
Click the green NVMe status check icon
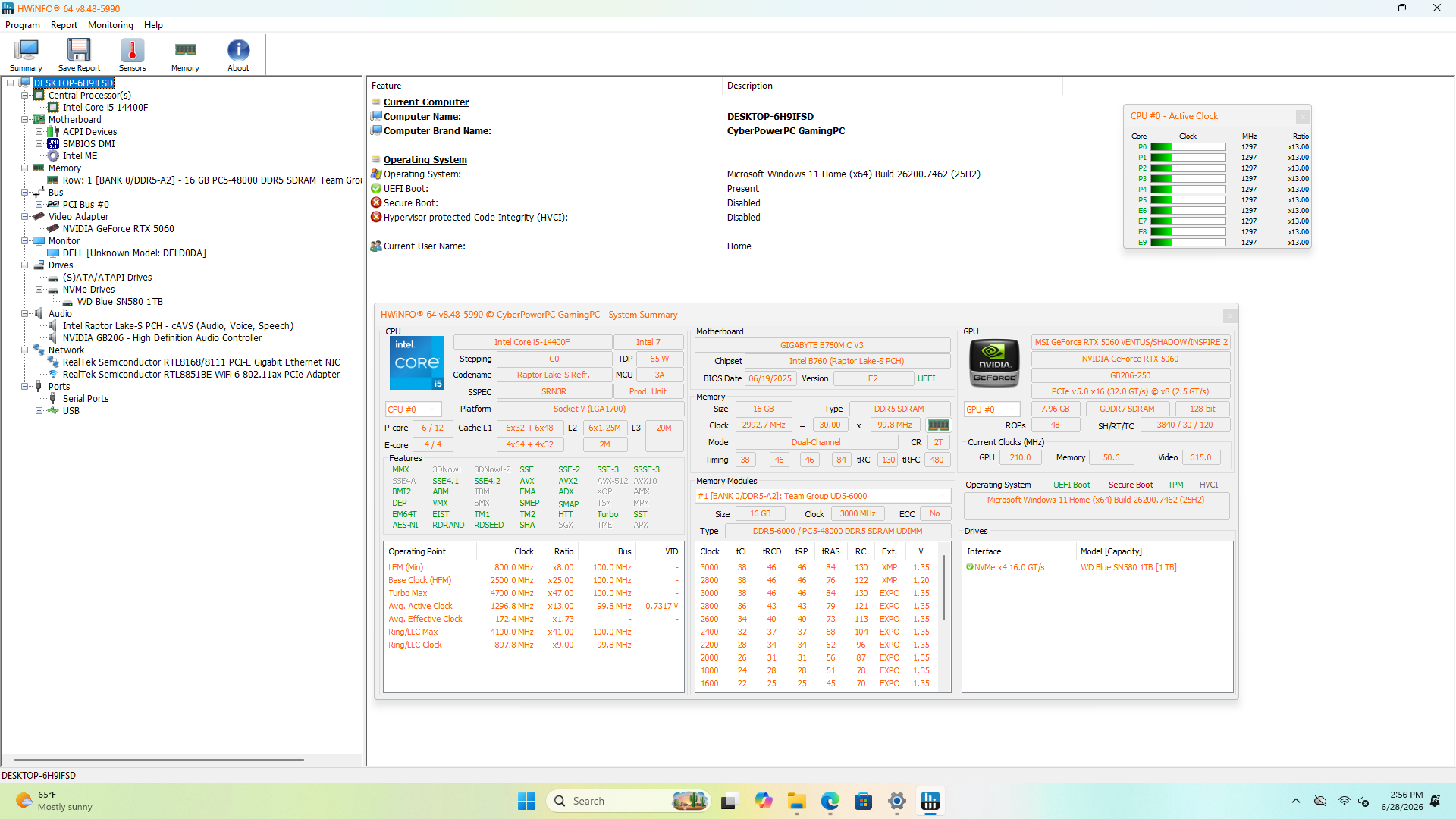(x=970, y=567)
